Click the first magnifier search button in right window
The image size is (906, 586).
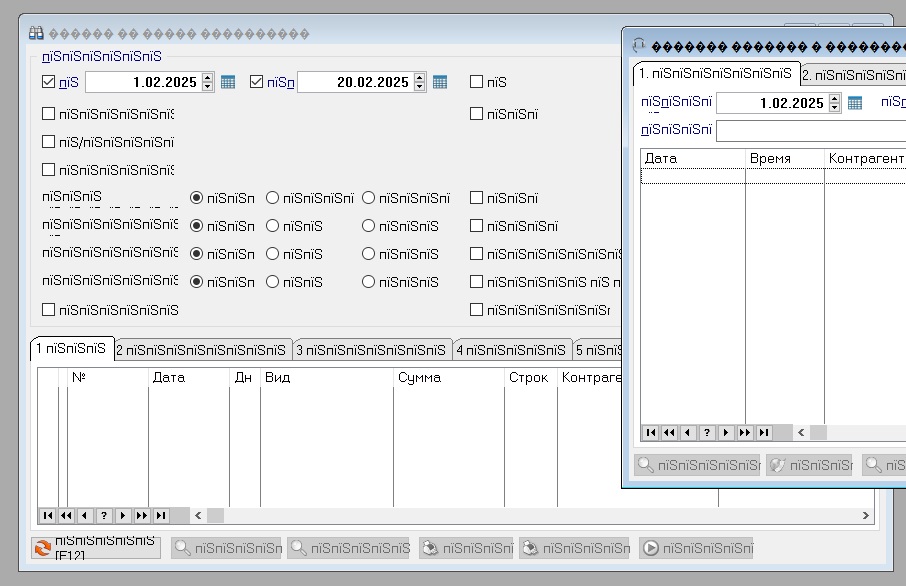pos(698,465)
